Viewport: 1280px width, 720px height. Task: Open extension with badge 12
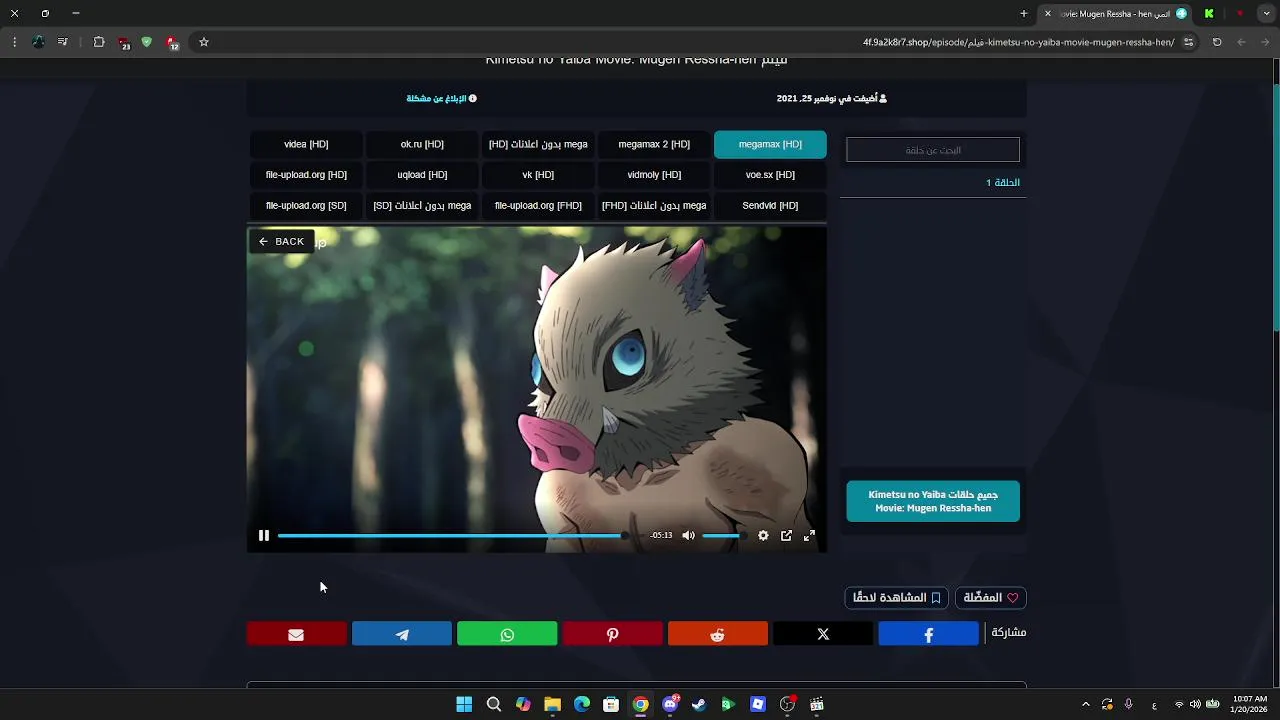point(172,43)
